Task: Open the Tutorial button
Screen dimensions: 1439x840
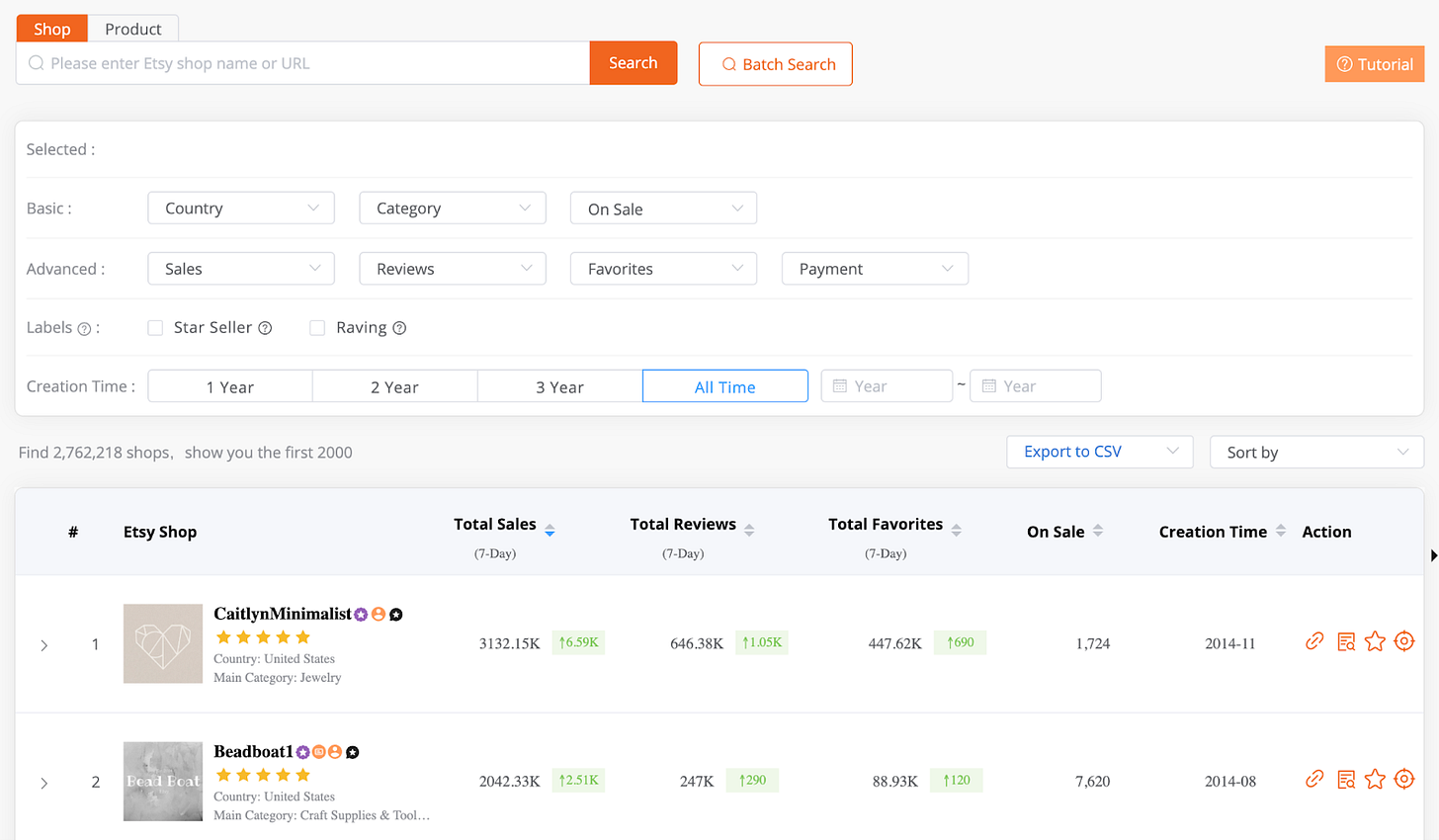Action: click(1375, 64)
